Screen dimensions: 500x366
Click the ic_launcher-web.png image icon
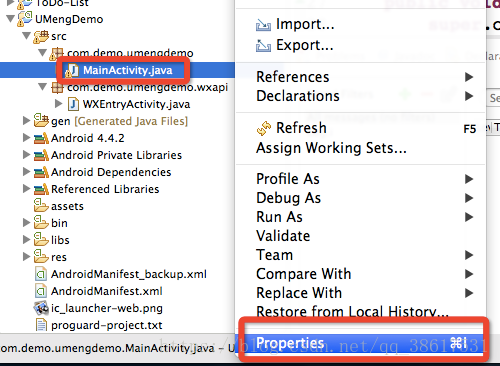[x=41, y=308]
